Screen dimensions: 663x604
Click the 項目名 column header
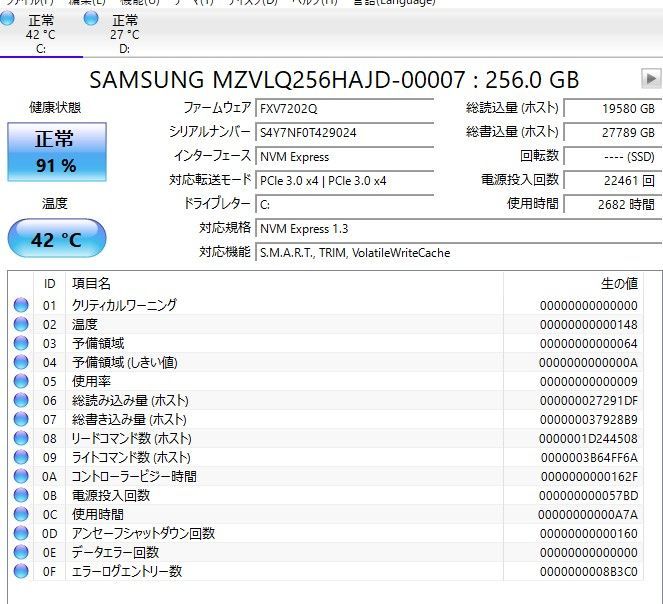point(92,284)
